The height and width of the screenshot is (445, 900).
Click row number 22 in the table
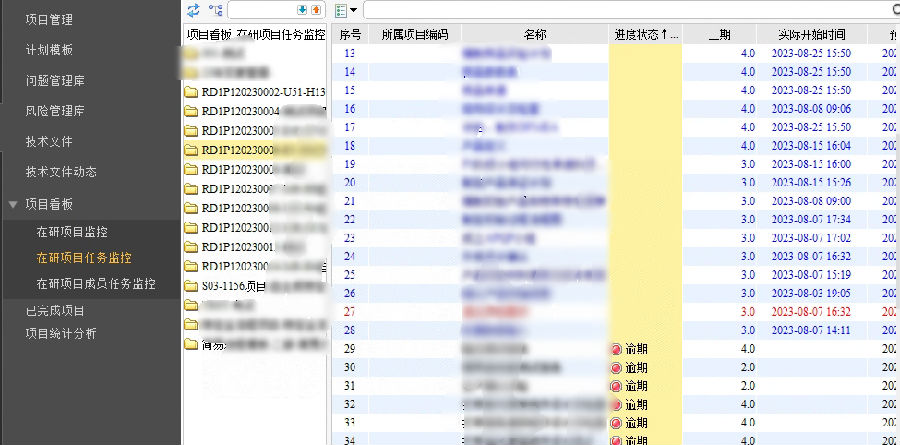tap(350, 219)
